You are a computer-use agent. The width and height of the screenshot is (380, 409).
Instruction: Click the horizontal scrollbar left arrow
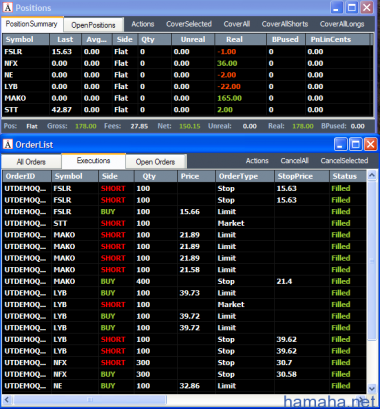6,400
